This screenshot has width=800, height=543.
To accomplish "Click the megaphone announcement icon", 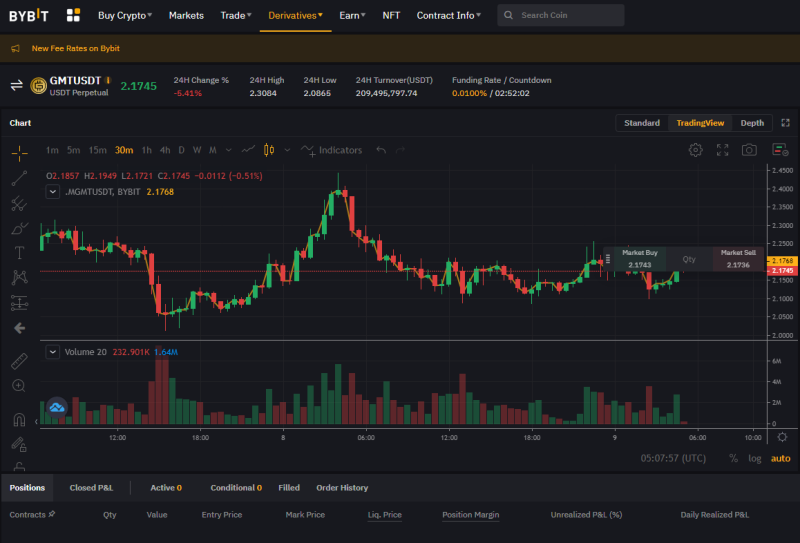I will (x=16, y=48).
